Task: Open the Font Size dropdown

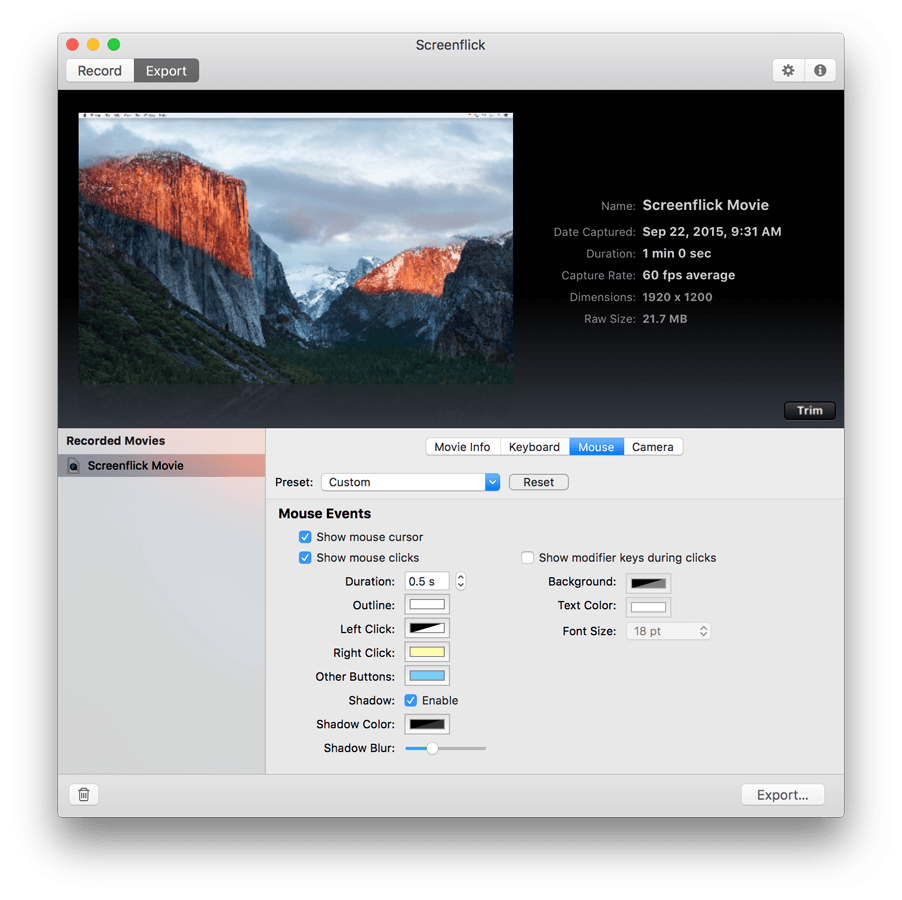Action: click(668, 631)
